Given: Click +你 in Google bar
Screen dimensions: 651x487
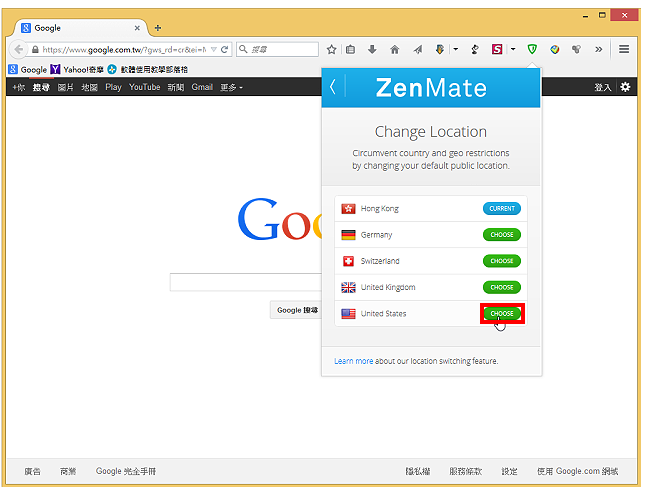Looking at the screenshot, I should [x=19, y=87].
